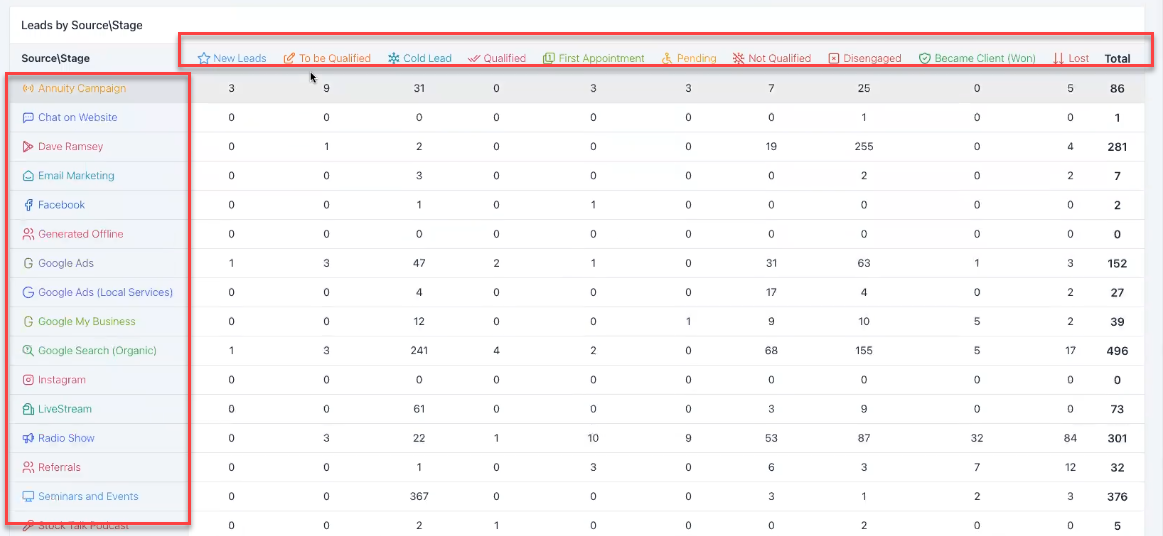Click the To be Qualified header text
Image resolution: width=1163 pixels, height=536 pixels.
tap(335, 58)
